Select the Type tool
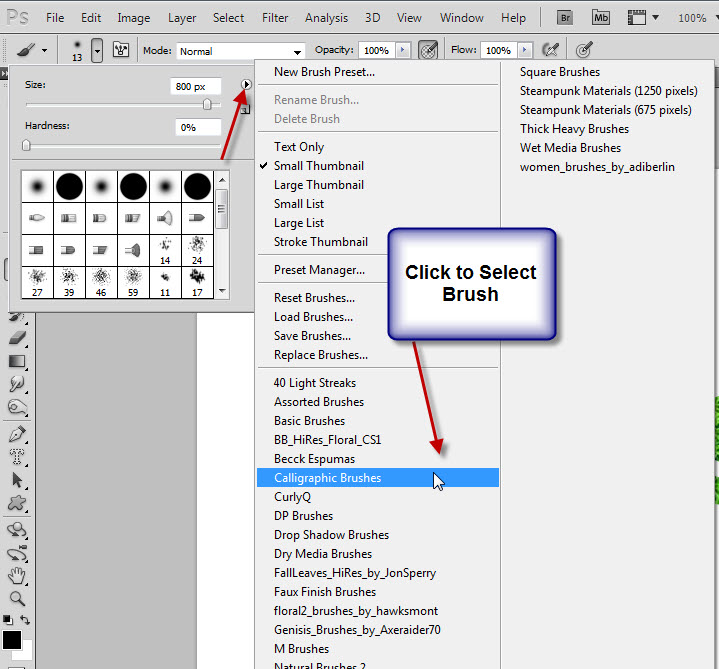 point(17,457)
